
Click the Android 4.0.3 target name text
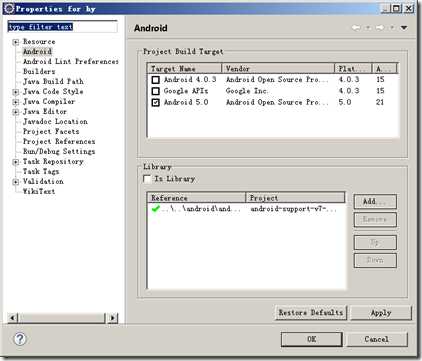point(190,80)
